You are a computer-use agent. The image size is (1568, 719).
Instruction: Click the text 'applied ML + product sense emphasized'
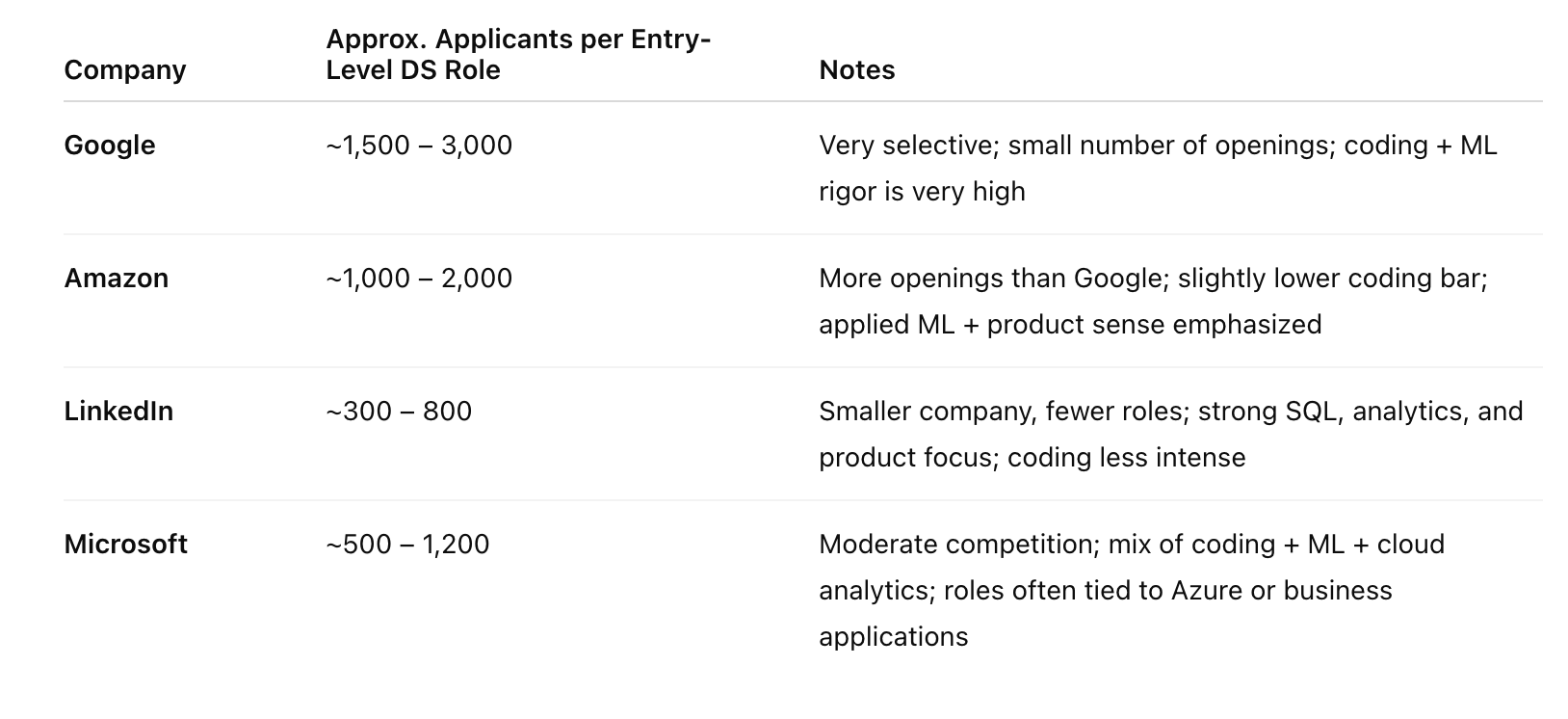pos(1070,325)
